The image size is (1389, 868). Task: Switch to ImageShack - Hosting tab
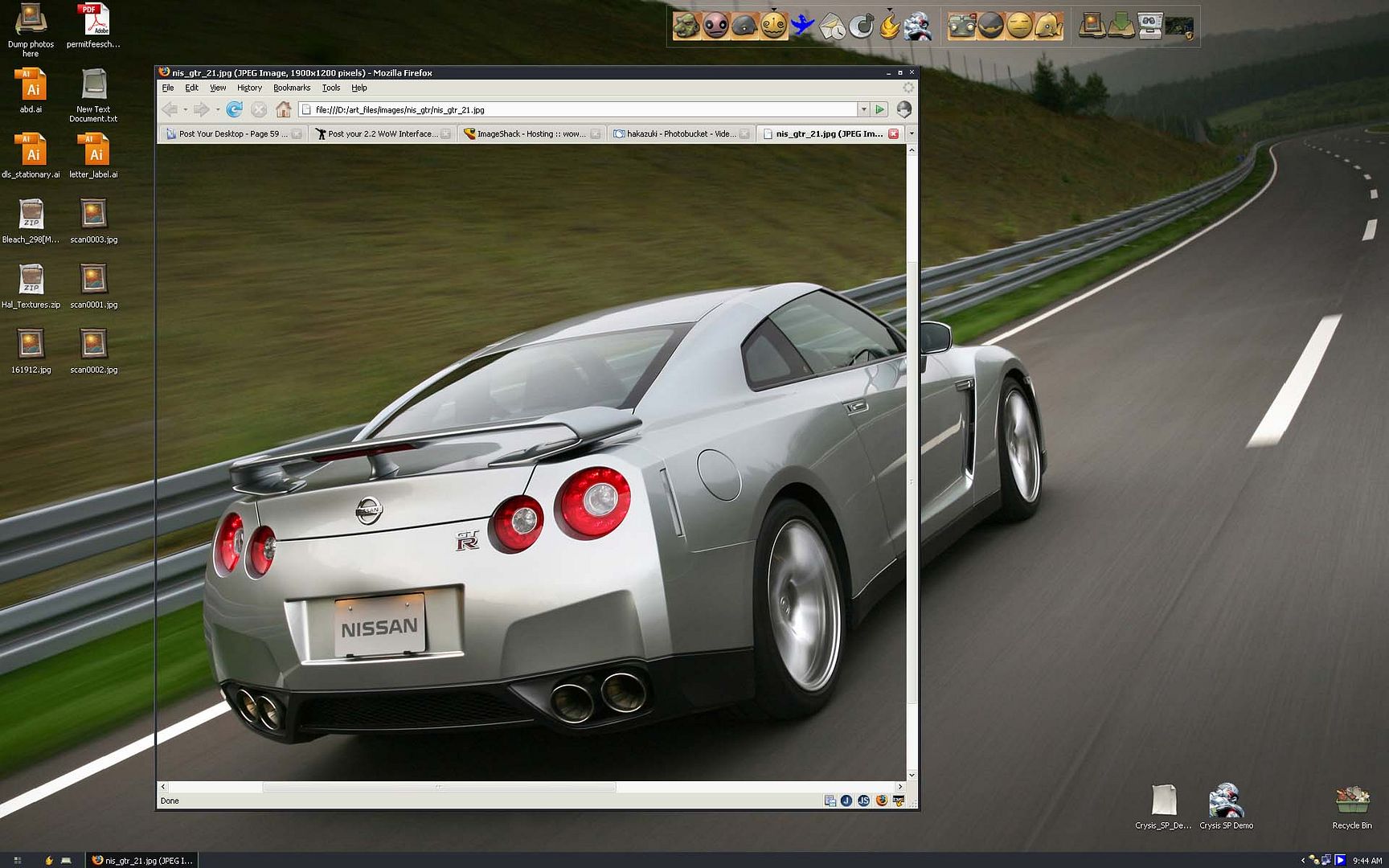[x=531, y=133]
